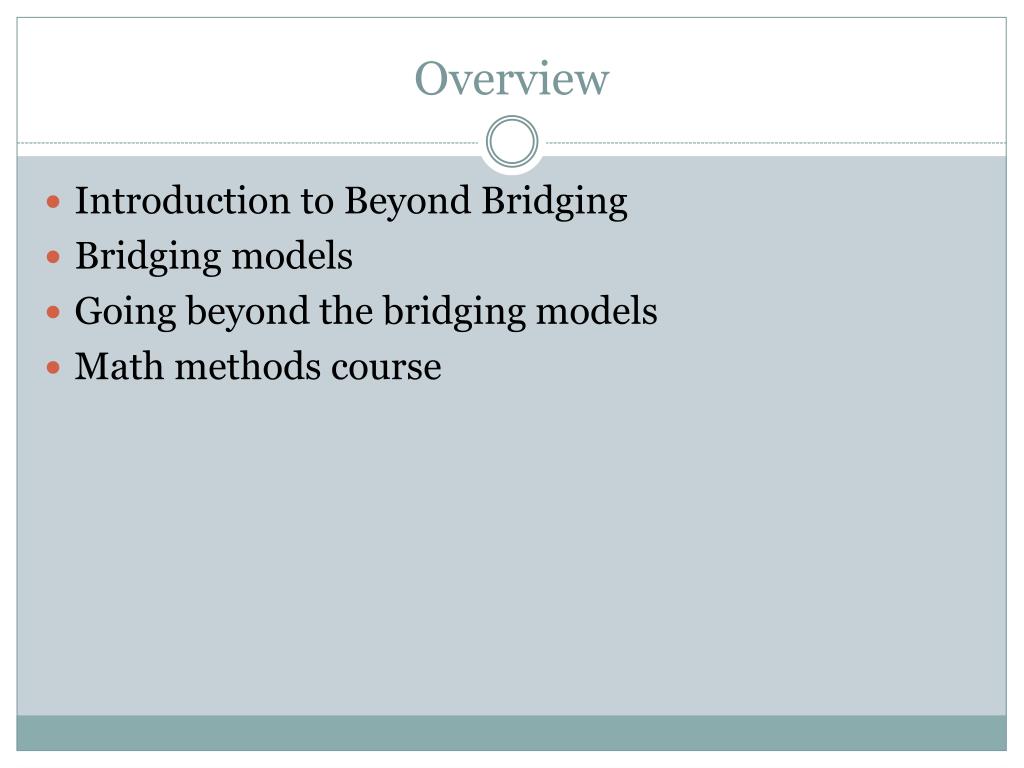Click the word Bridging in first bullet

point(554,202)
